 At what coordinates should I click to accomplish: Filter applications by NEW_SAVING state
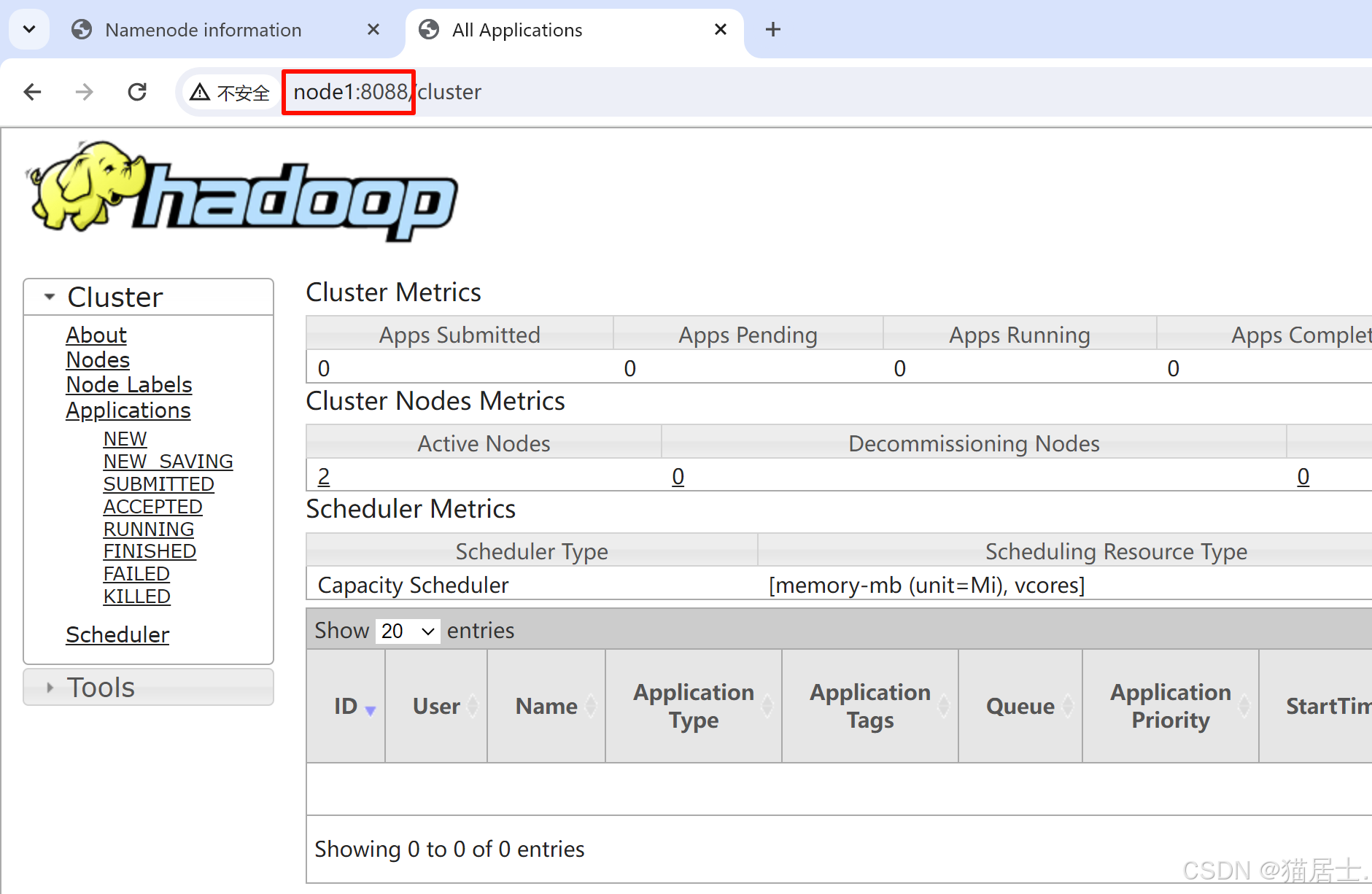pos(168,462)
